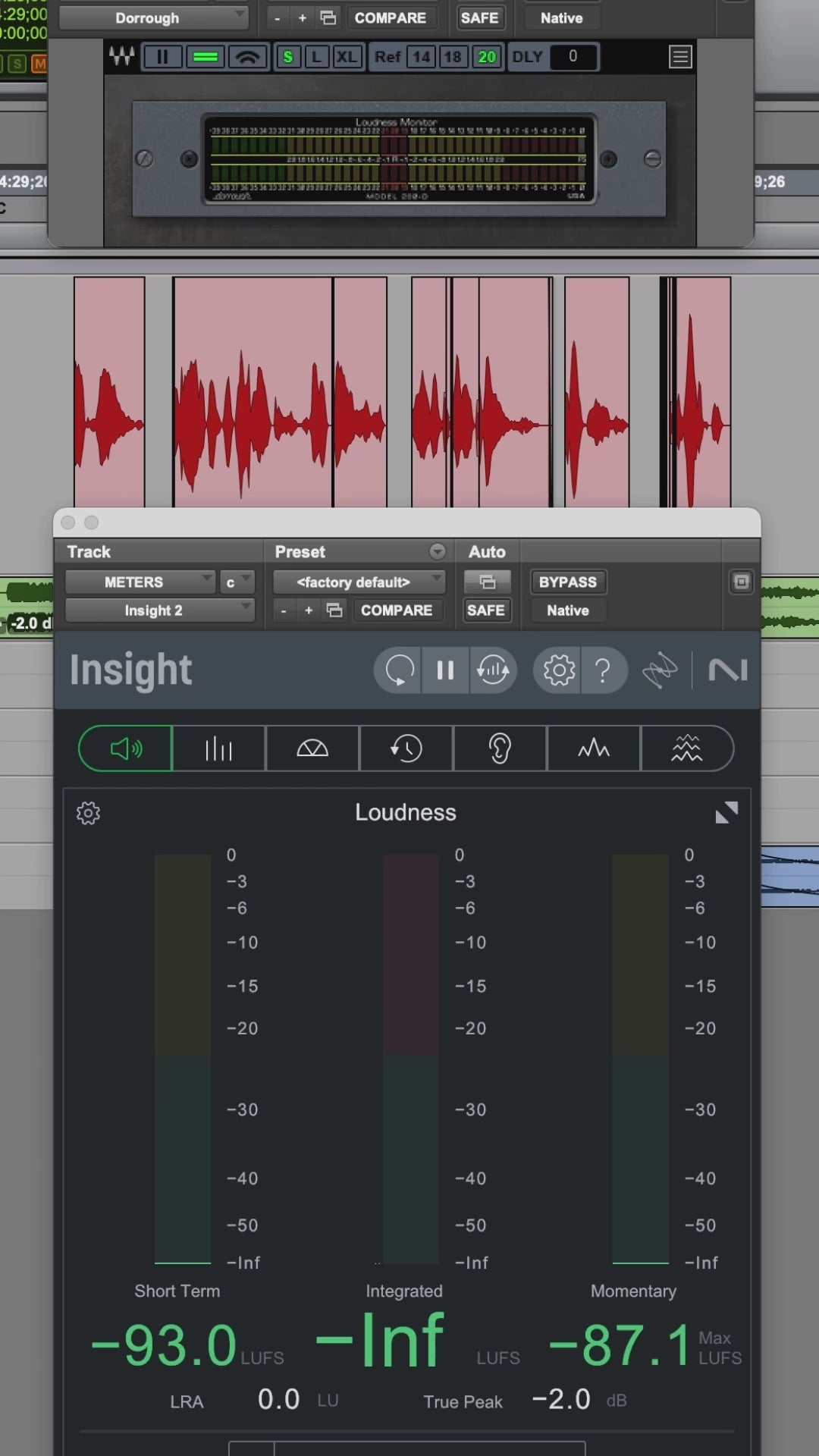Click the Insight global settings gear
This screenshot has width=819, height=1456.
(559, 670)
